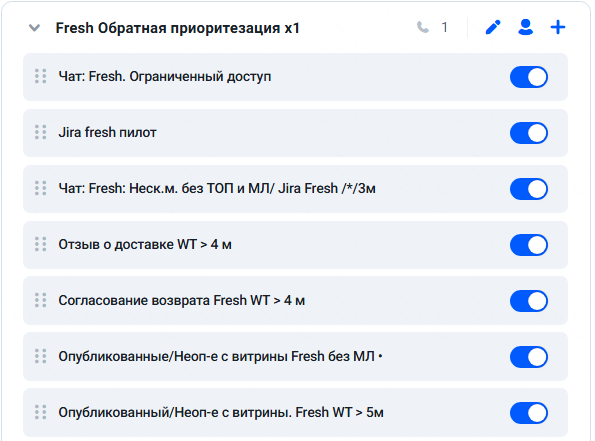The image size is (595, 441).
Task: Toggle 'Опубликованные/Неоп-е с витрины Fresh без МЛ' switch
Action: point(529,357)
